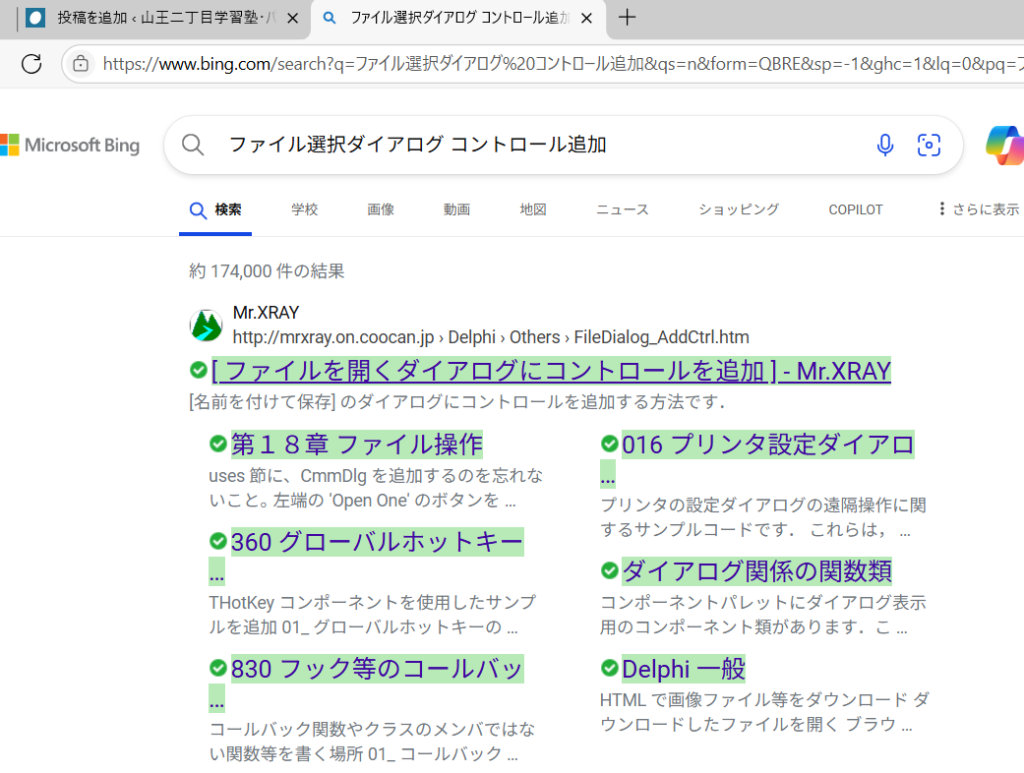Click green check badge beside 360 グローバルホットキー
Viewport: 1024px width, 773px height.
(218, 541)
